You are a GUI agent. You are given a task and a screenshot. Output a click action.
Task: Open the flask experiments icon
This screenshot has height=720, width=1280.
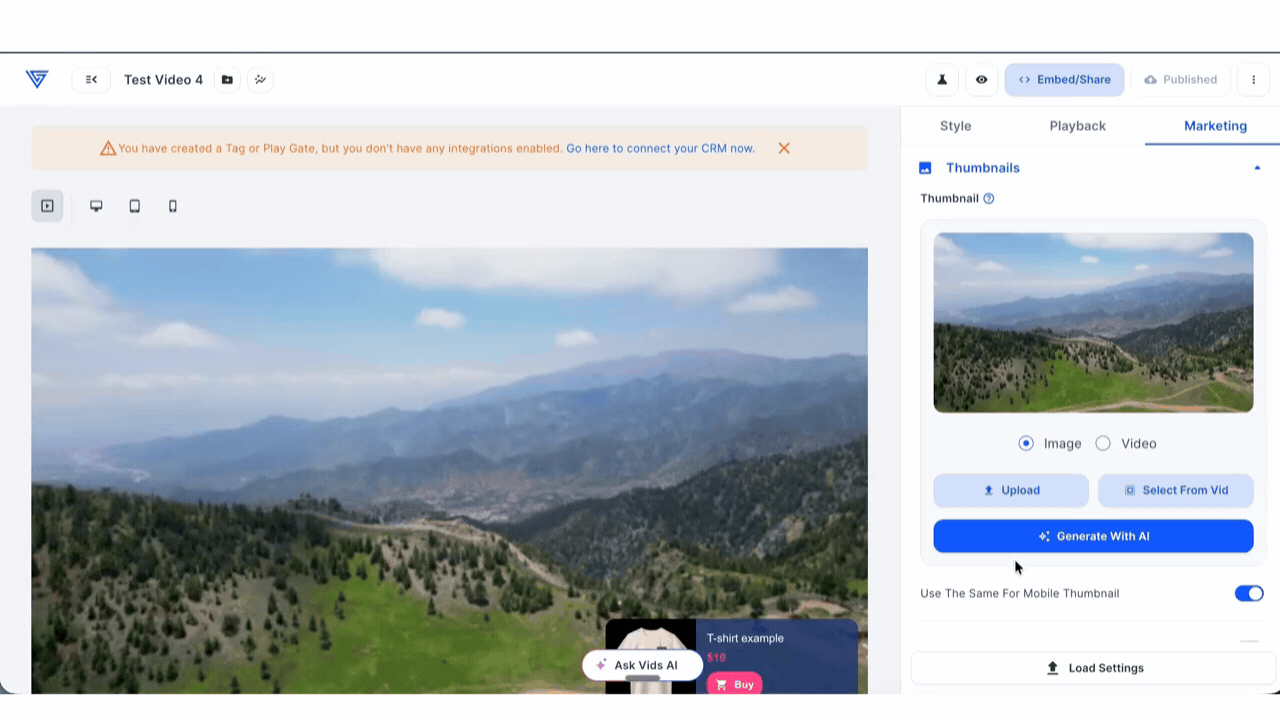(942, 79)
